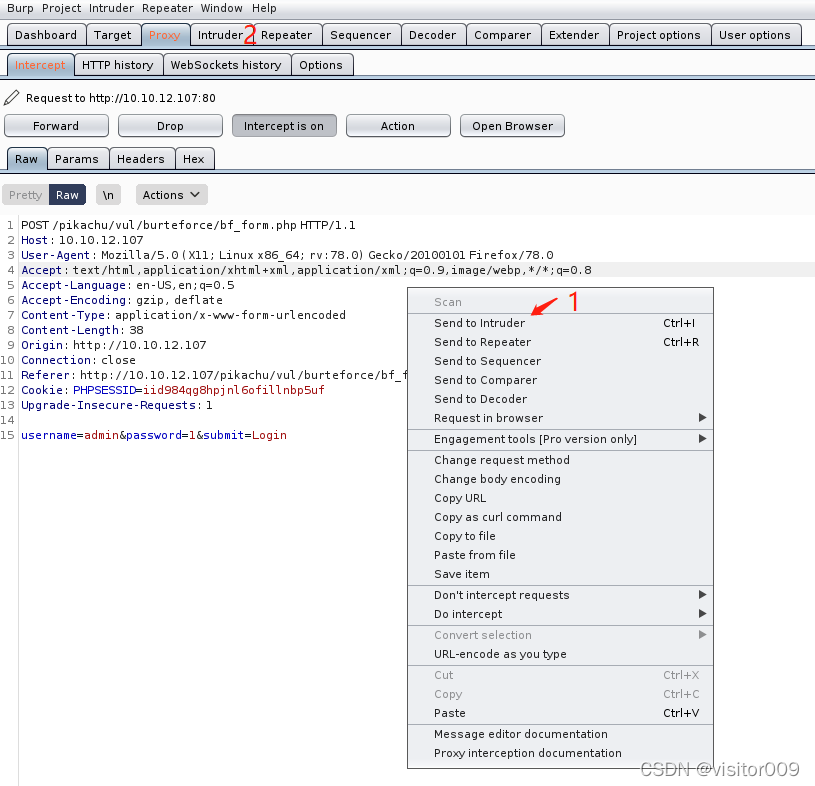
Task: Select Copy URL menu entry
Action: point(560,498)
